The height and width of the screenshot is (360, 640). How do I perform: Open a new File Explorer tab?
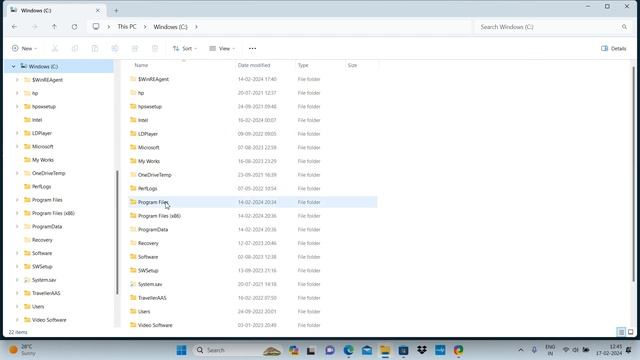[116, 11]
